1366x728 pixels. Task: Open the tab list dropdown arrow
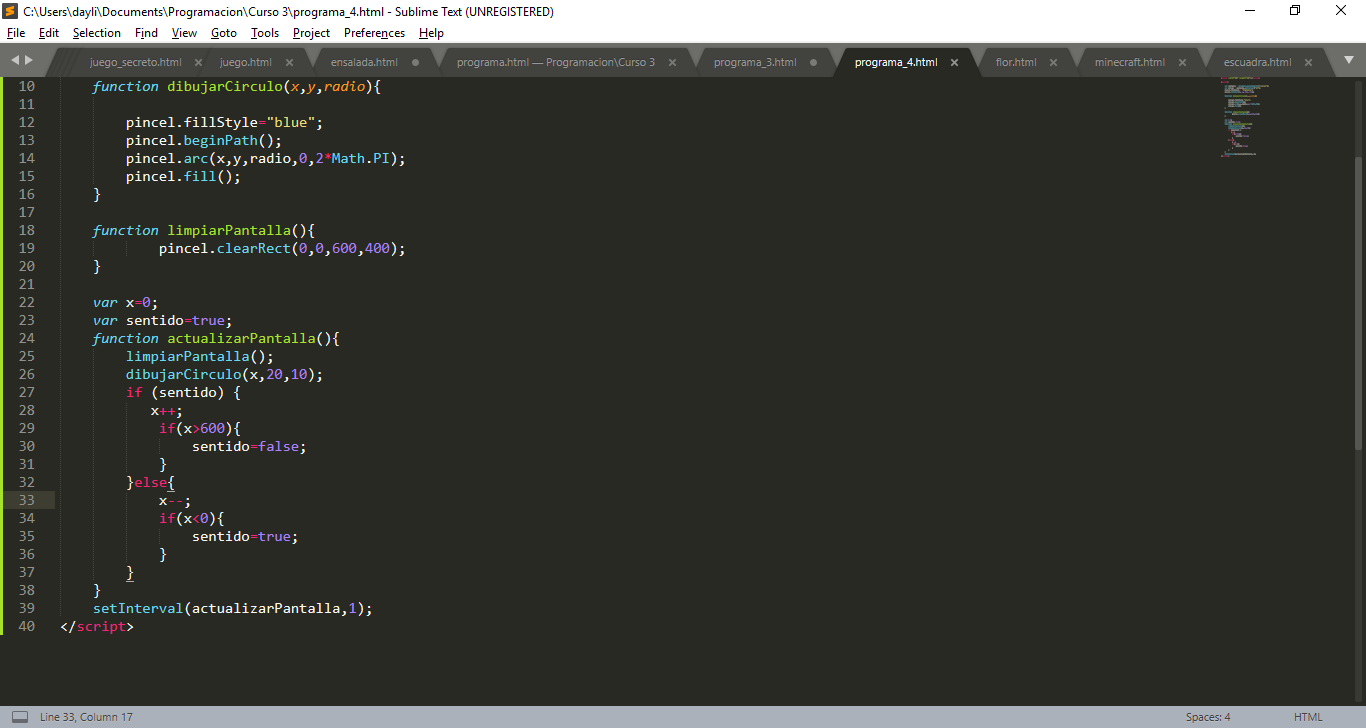[1348, 61]
